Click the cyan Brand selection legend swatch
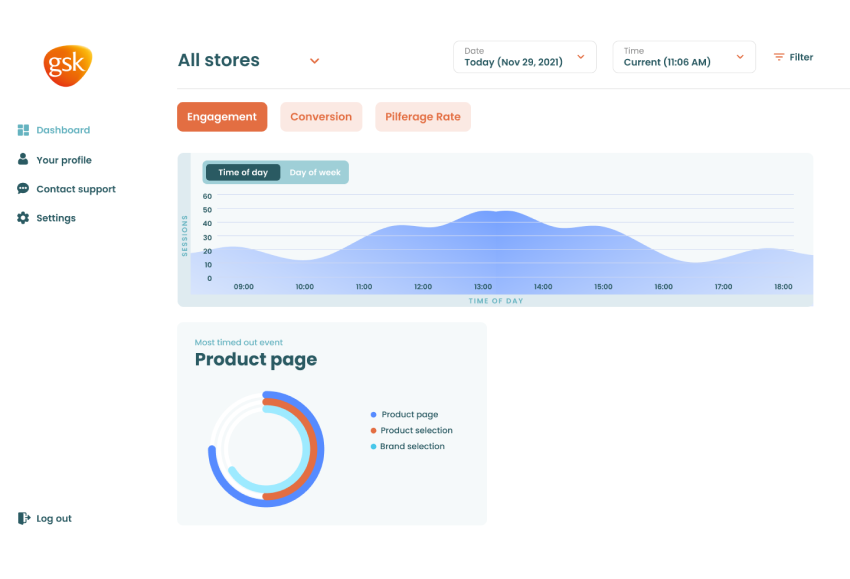 coord(374,447)
